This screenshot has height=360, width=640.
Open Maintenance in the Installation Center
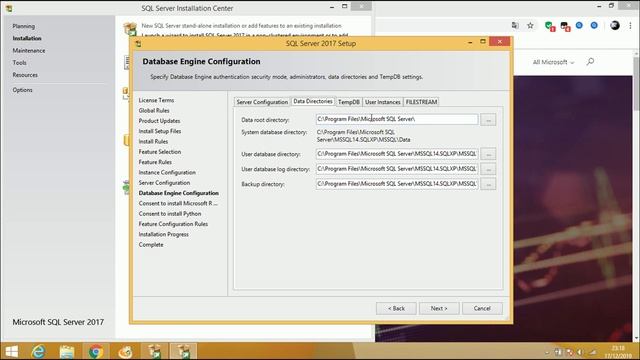(x=29, y=51)
